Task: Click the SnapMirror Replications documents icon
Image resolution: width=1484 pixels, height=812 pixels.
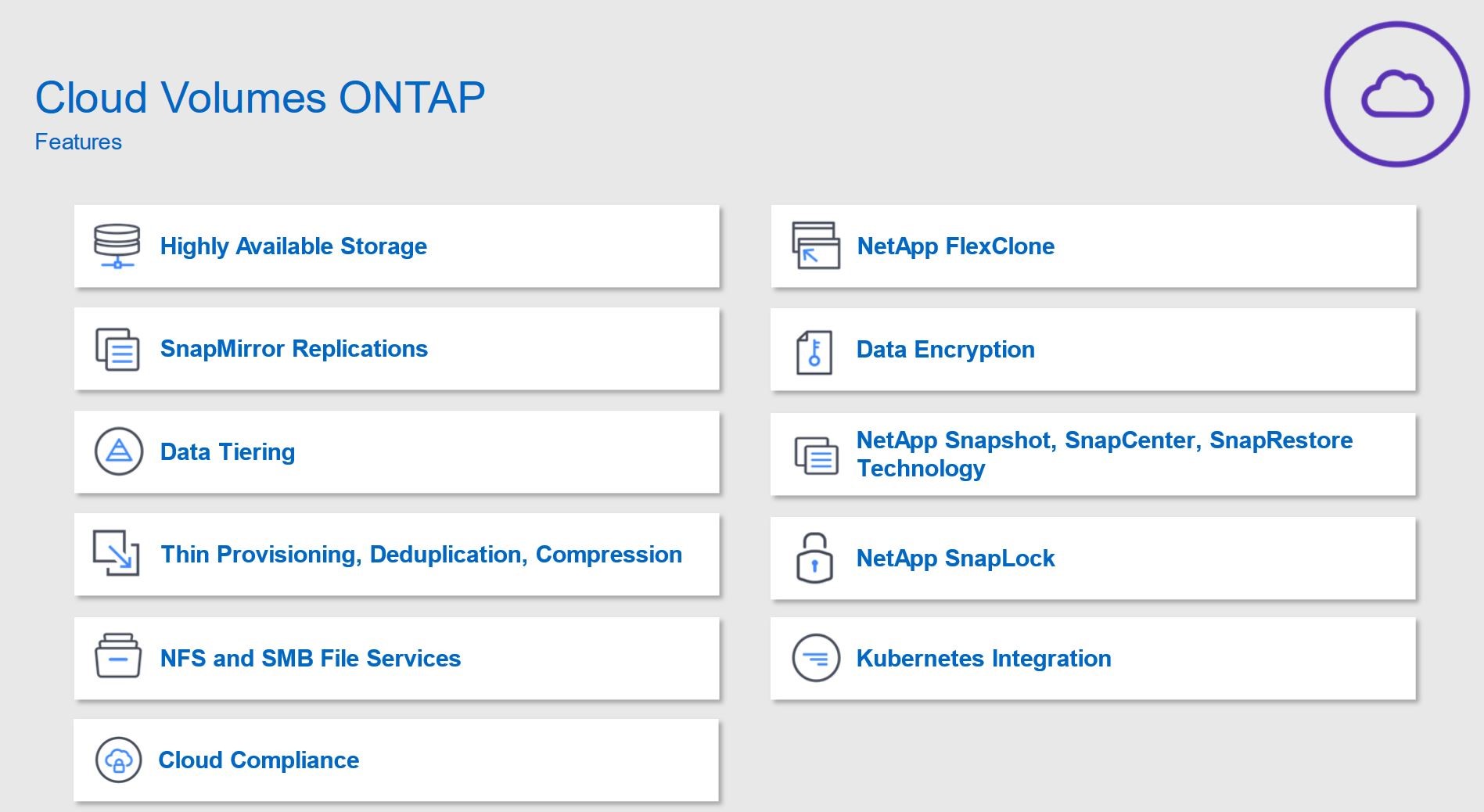Action: (117, 349)
